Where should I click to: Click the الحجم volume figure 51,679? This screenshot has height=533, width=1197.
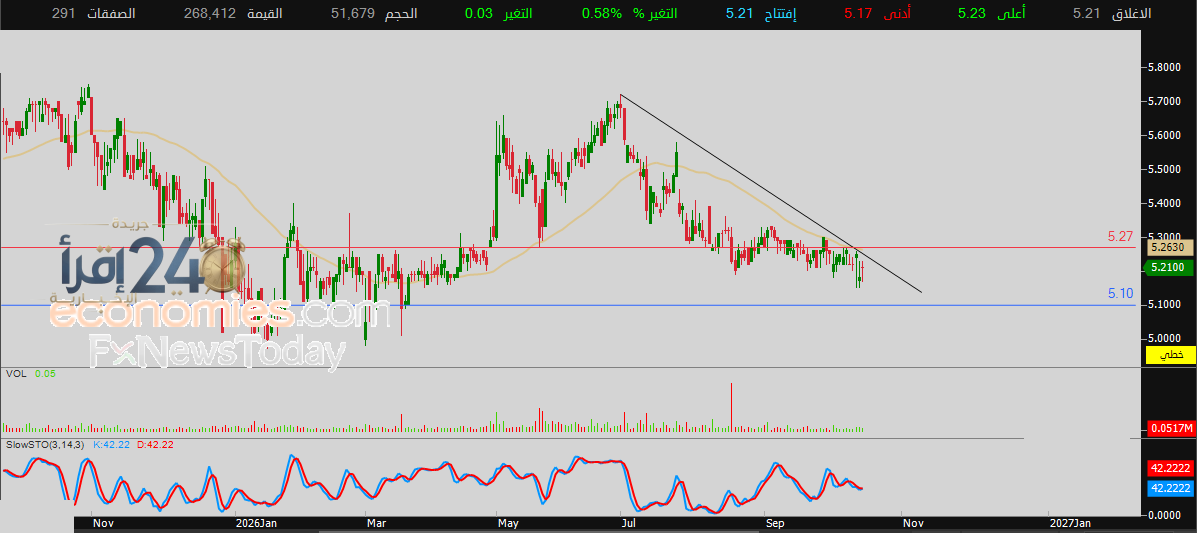pos(353,14)
